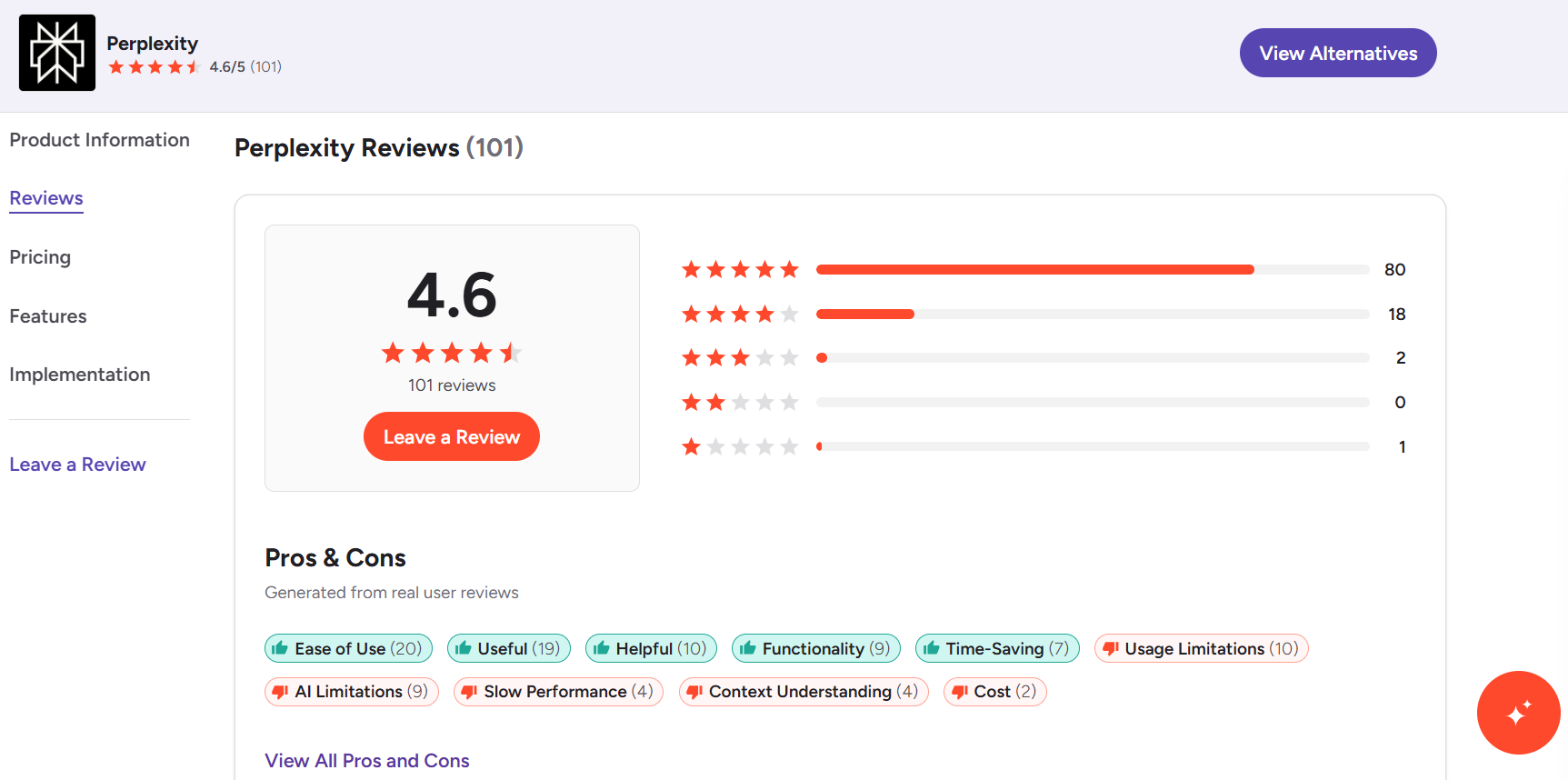Viewport: 1568px width, 780px height.
Task: Select the AI Limitations (9) tag
Action: tap(352, 692)
